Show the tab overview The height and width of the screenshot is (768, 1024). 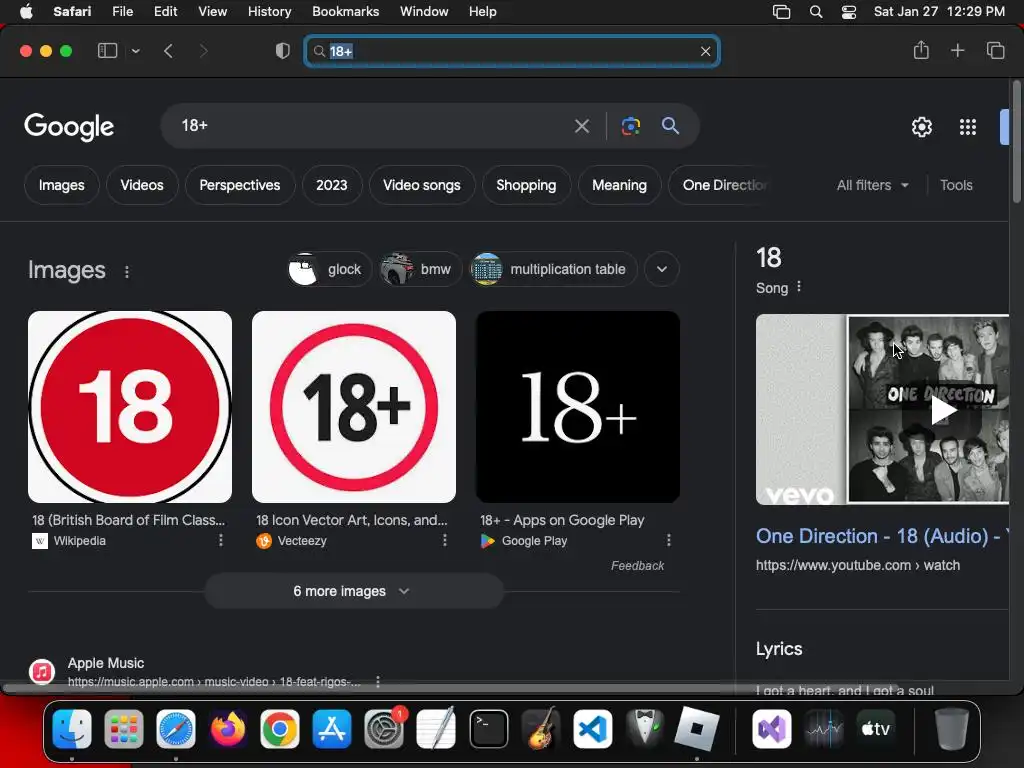[995, 50]
